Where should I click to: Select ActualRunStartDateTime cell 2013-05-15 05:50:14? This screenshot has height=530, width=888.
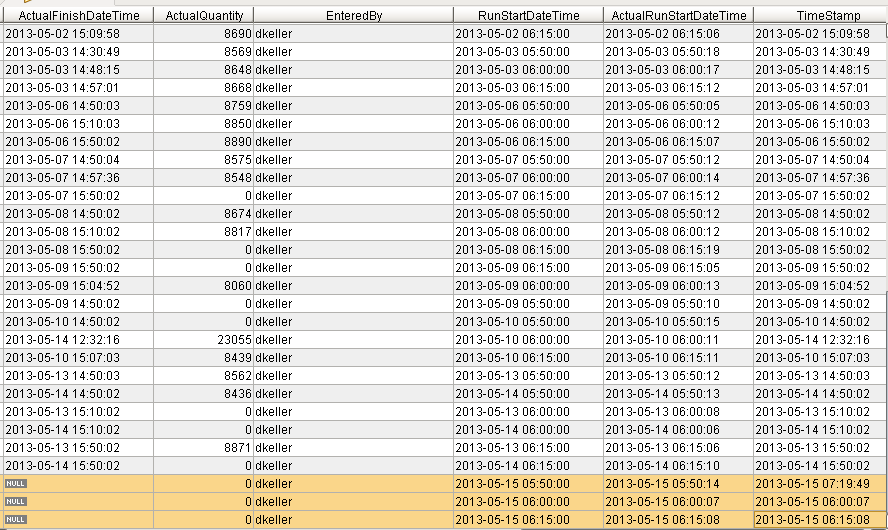(678, 484)
